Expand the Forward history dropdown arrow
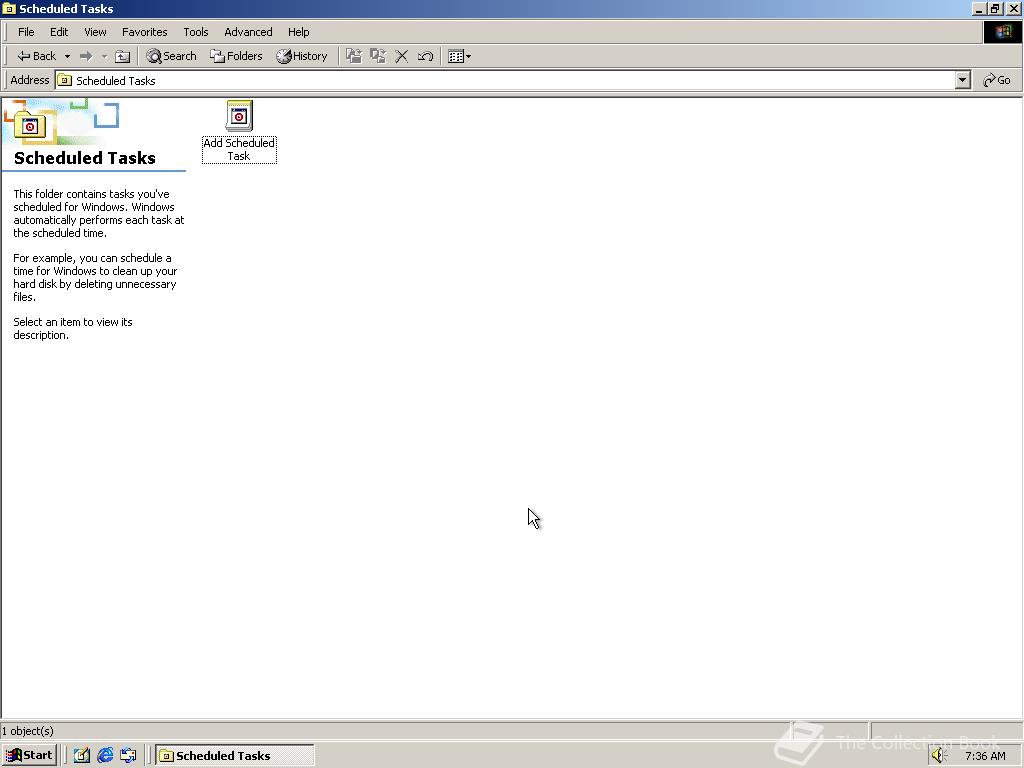Viewport: 1024px width, 768px height. [x=104, y=56]
